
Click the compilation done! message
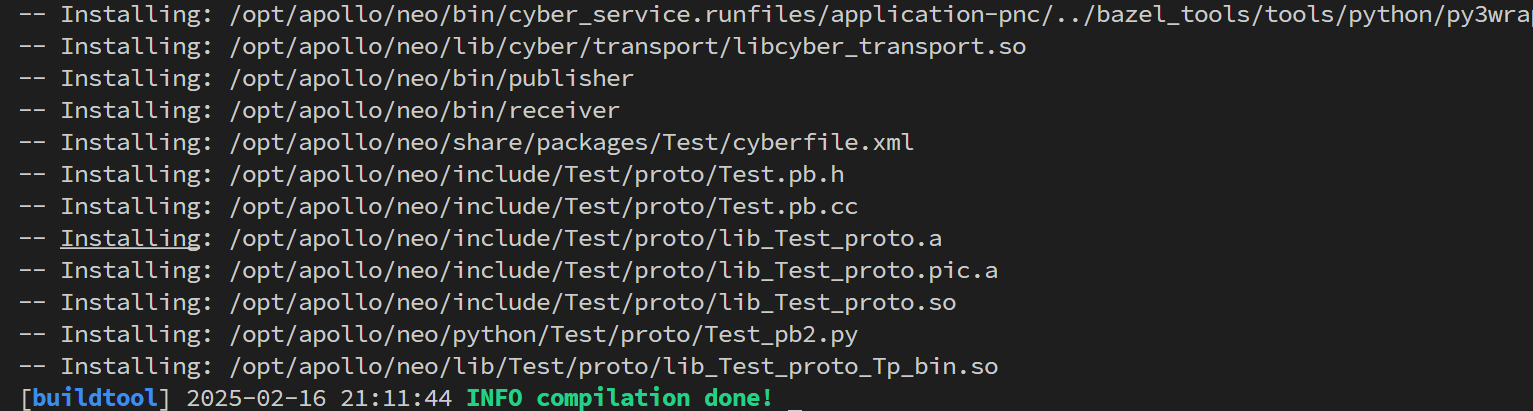[x=655, y=398]
